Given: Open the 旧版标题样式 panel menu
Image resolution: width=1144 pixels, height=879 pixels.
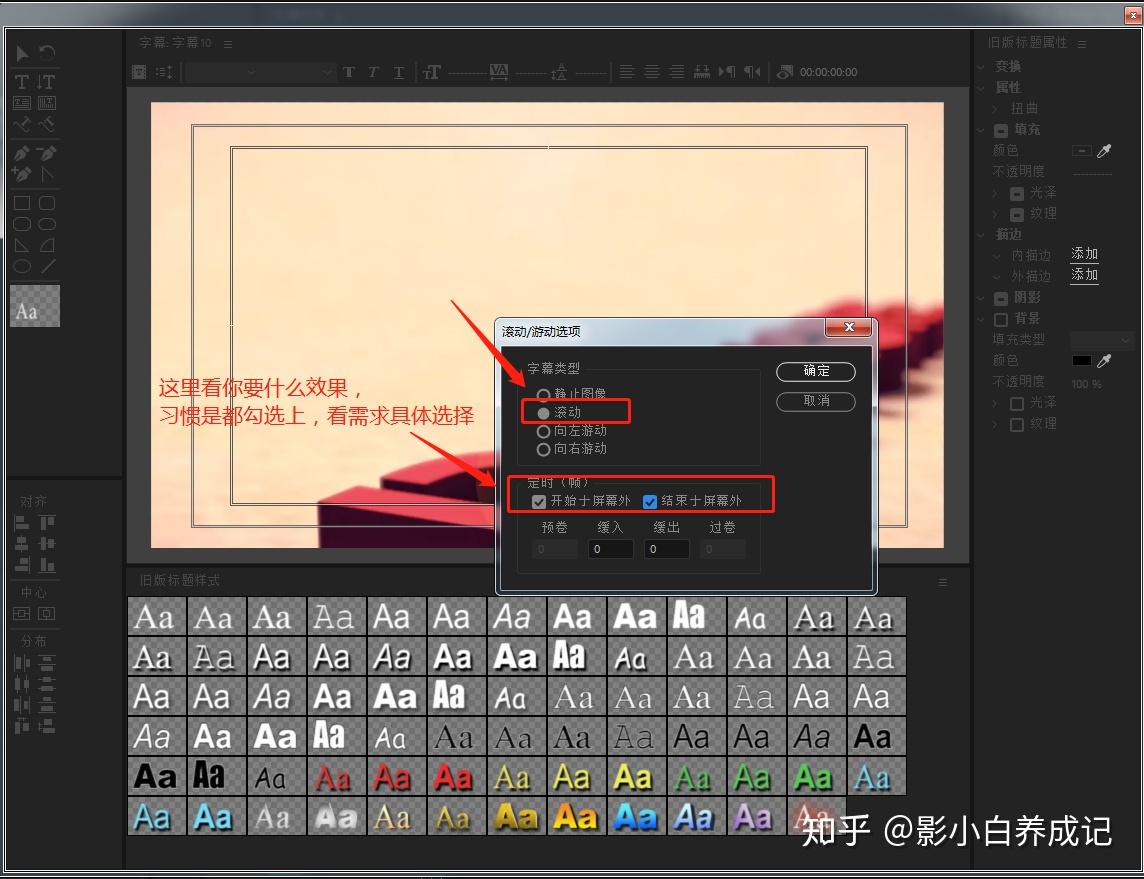Looking at the screenshot, I should click(943, 582).
